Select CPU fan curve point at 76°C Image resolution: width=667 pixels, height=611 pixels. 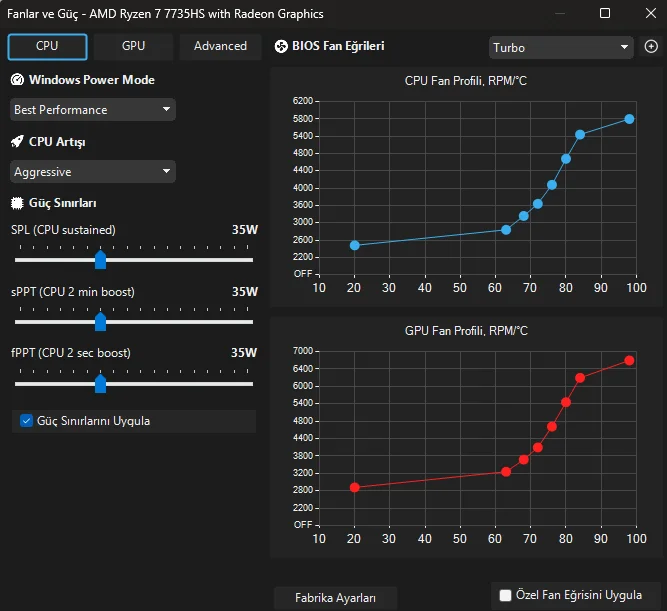[x=552, y=185]
